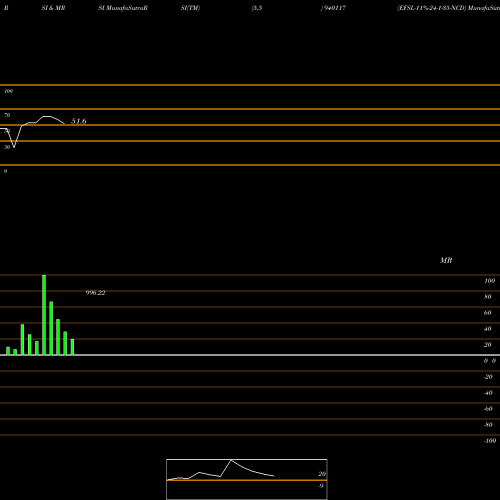Select the 'SI(TM)' header text

click(190, 8)
